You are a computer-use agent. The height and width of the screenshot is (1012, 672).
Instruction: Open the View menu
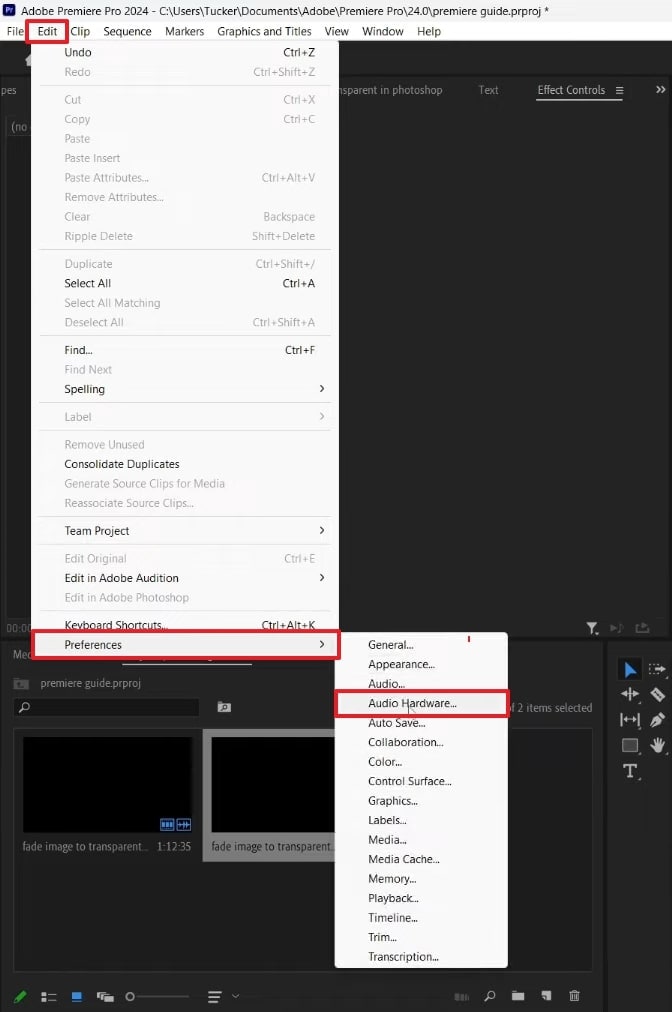[x=336, y=31]
